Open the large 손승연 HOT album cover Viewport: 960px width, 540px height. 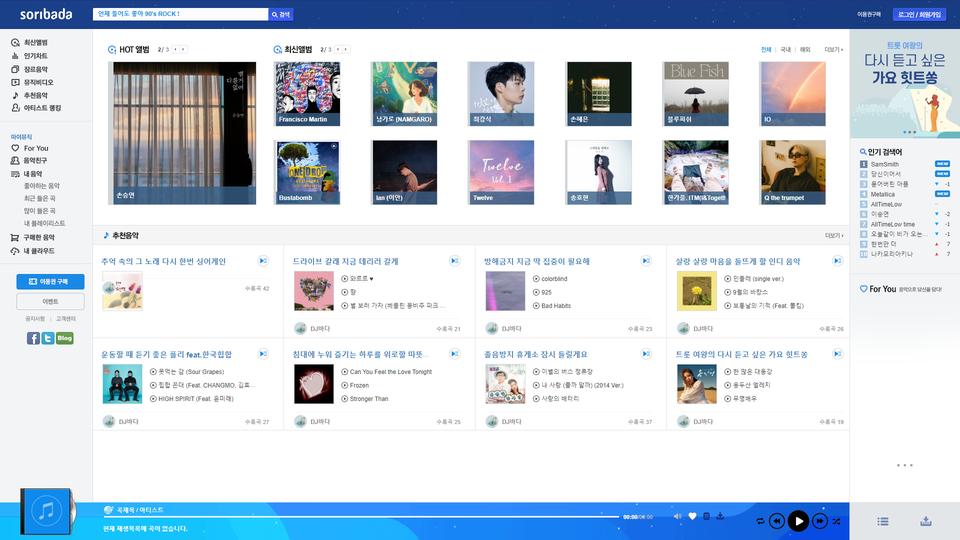click(182, 133)
